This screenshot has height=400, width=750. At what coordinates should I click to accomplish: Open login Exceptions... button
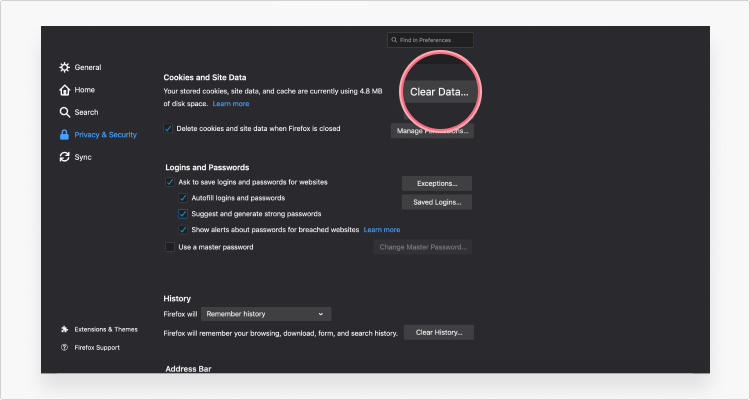437,183
